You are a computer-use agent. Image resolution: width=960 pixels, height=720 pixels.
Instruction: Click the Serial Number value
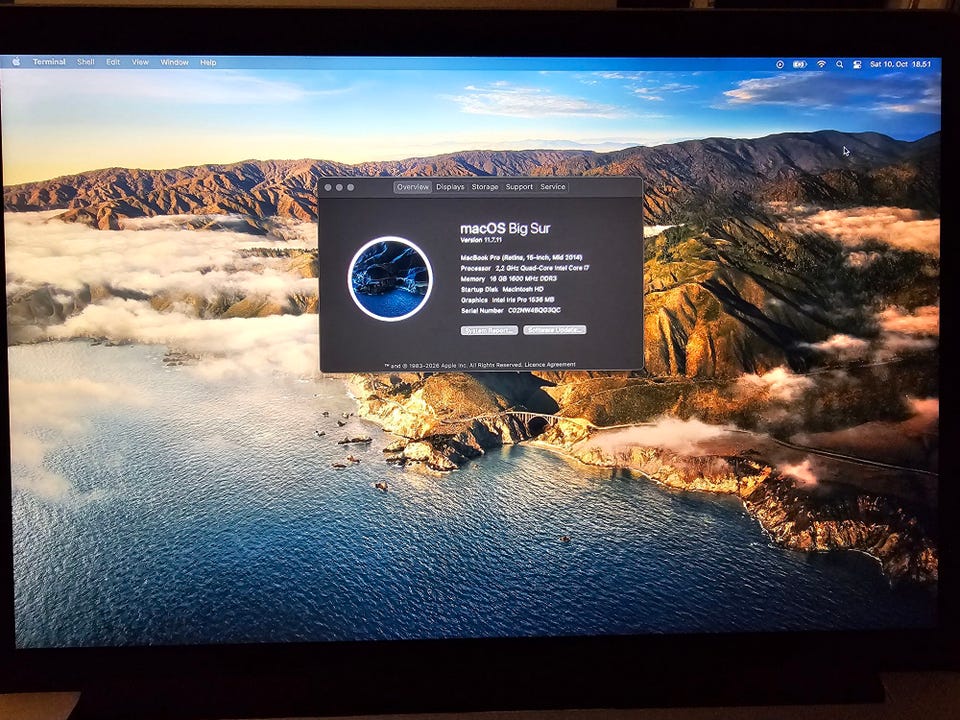(534, 310)
